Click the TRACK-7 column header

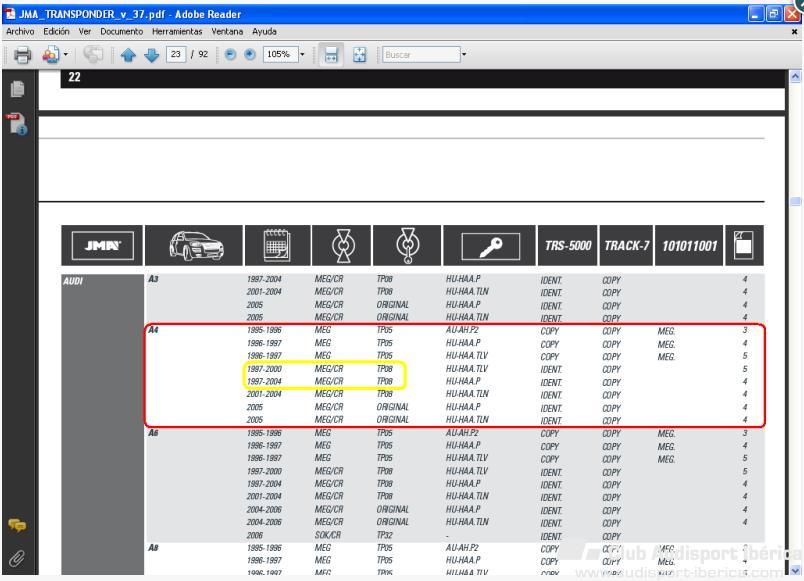point(627,246)
